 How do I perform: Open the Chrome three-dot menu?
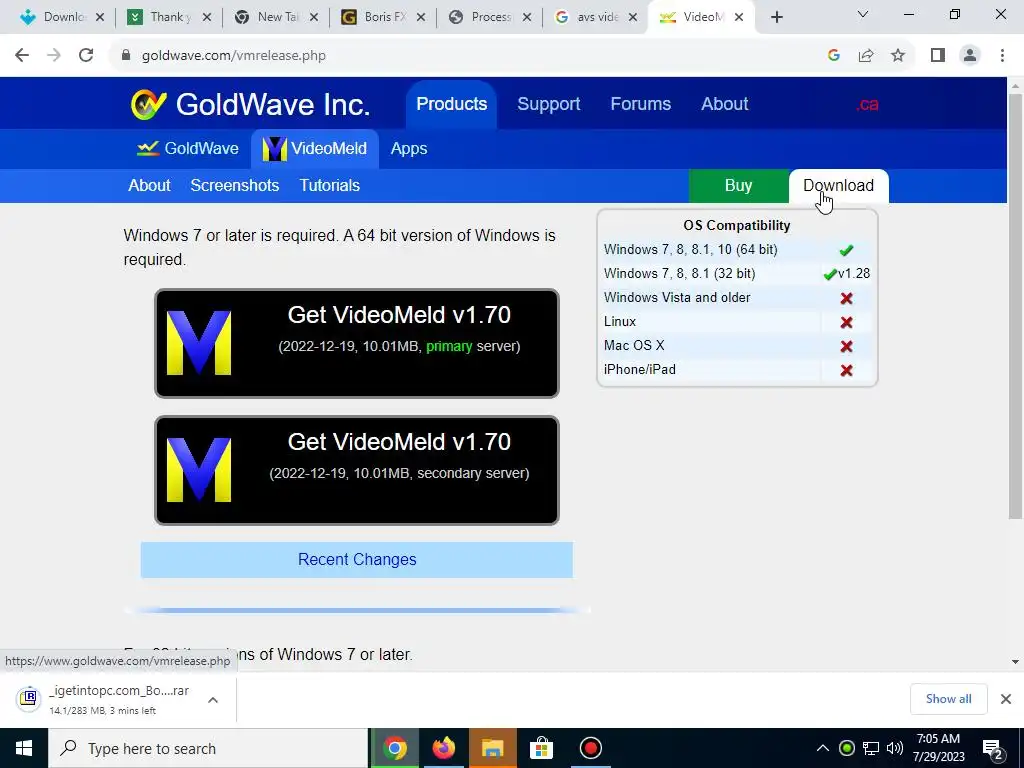click(x=1002, y=56)
